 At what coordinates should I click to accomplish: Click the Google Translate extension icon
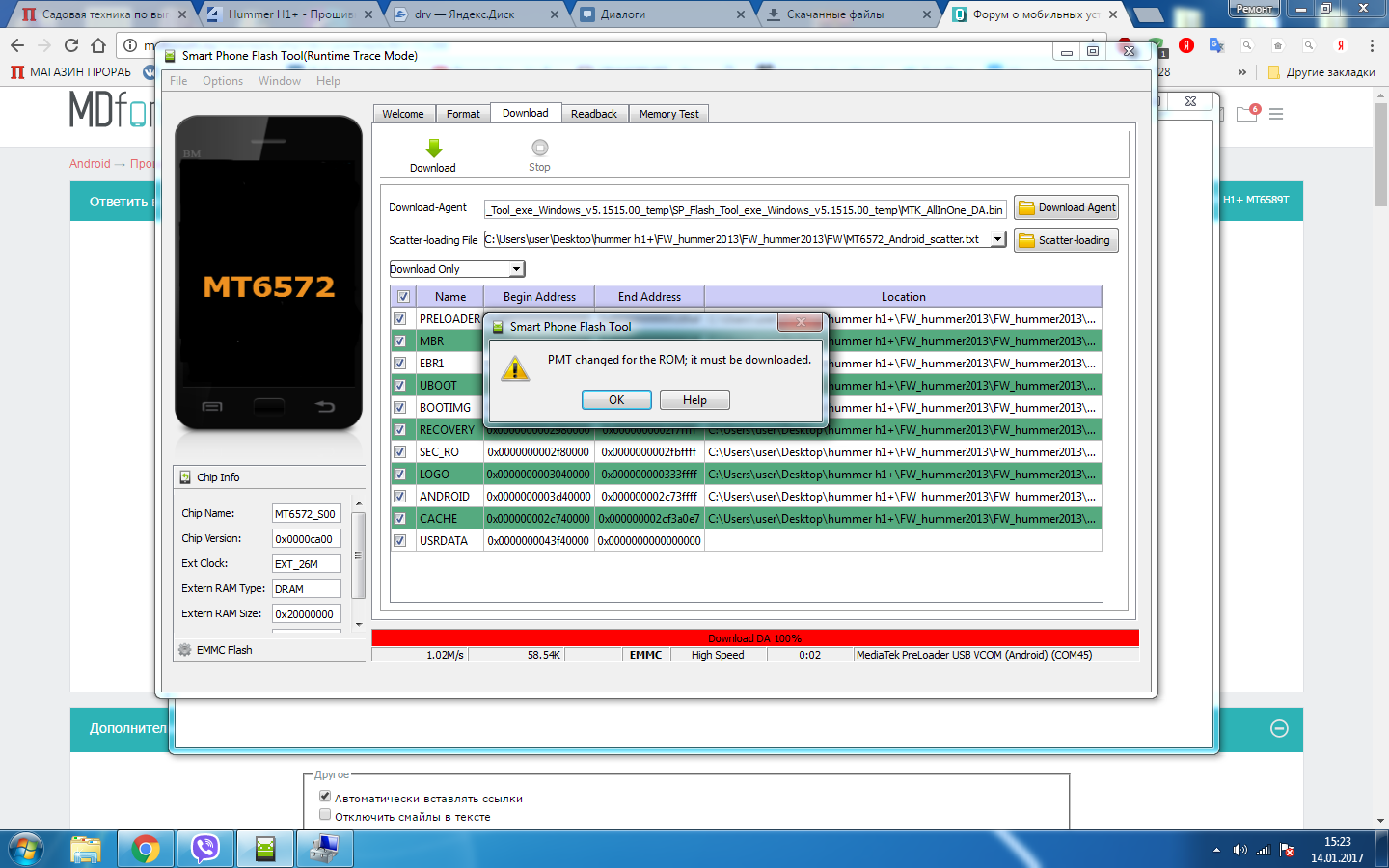coord(1216,45)
